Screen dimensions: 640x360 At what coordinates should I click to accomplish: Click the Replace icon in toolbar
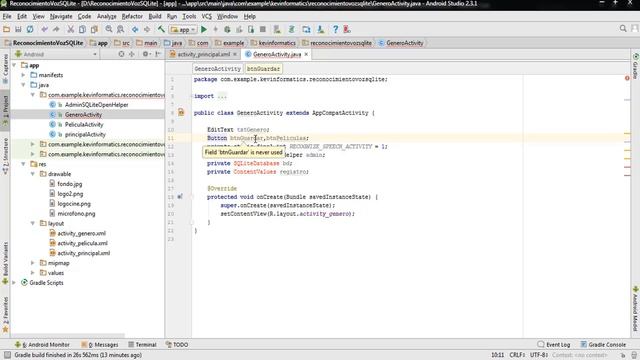point(120,29)
